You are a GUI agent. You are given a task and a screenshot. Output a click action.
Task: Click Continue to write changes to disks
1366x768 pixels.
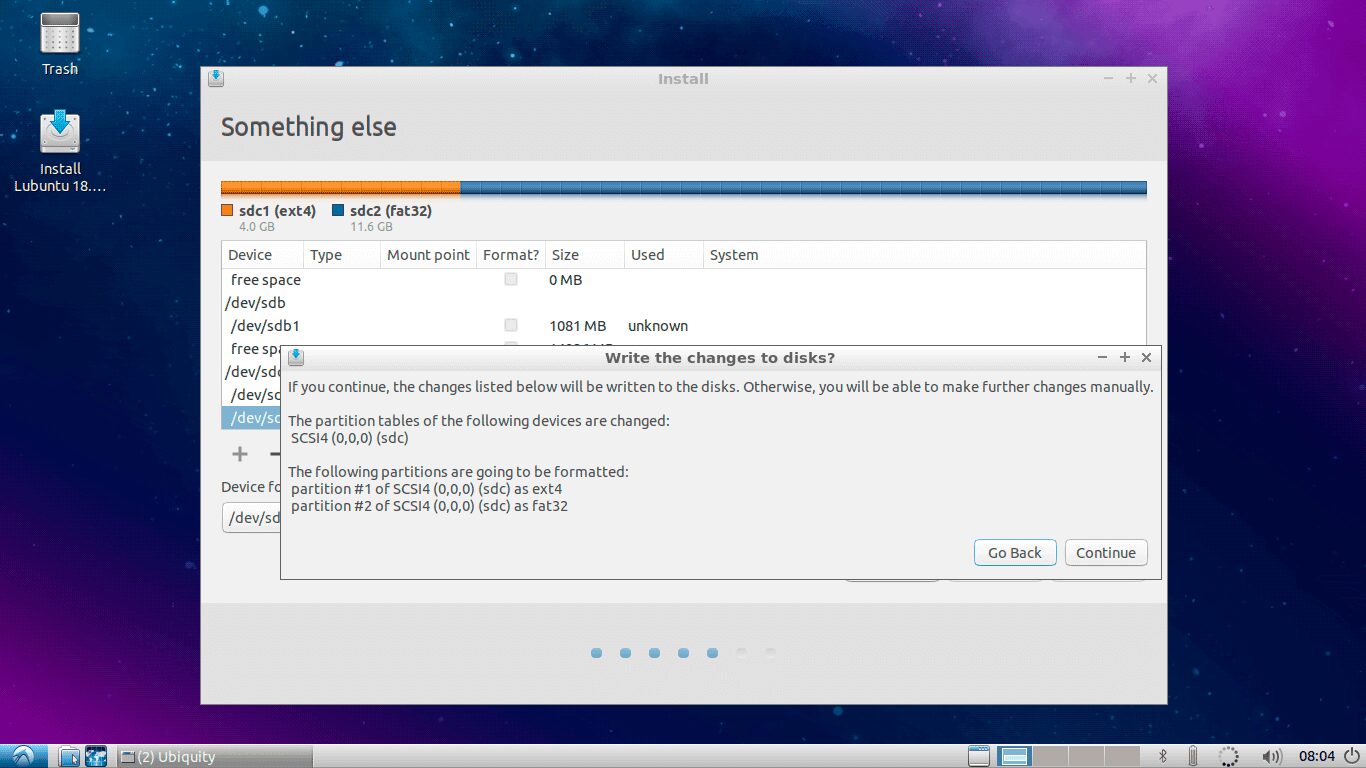point(1105,552)
